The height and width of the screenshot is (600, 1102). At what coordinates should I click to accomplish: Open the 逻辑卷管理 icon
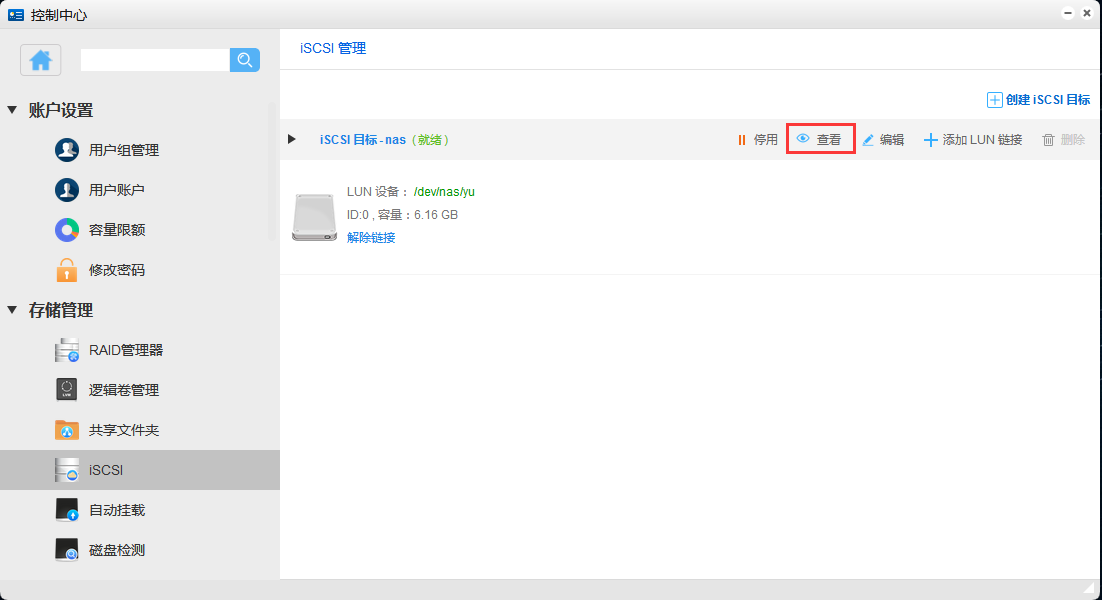pyautogui.click(x=67, y=389)
